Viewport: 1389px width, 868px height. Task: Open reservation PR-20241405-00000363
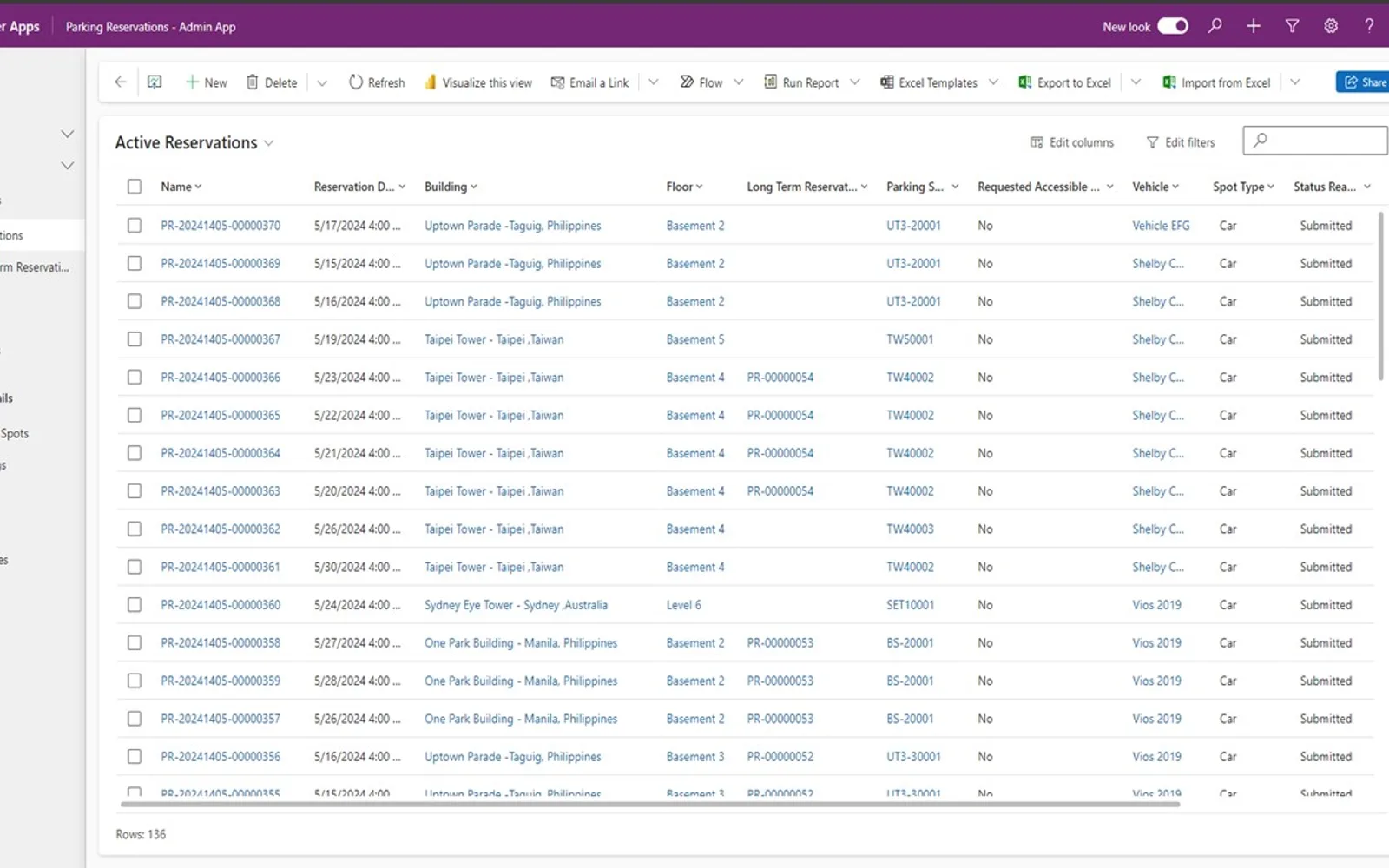221,491
